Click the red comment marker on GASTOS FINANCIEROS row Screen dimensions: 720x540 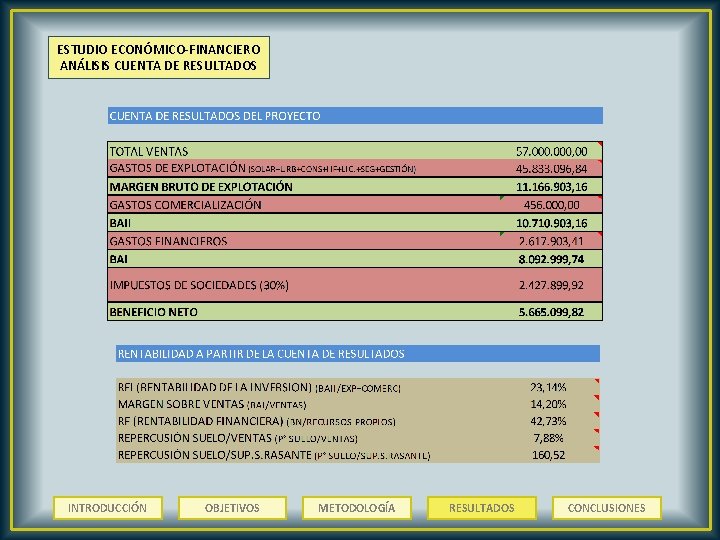(600, 235)
